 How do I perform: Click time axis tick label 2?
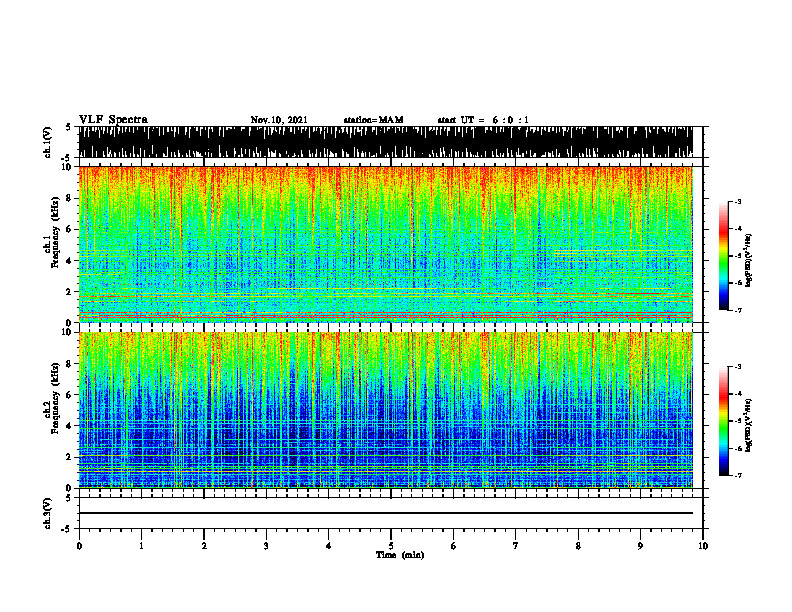click(204, 546)
